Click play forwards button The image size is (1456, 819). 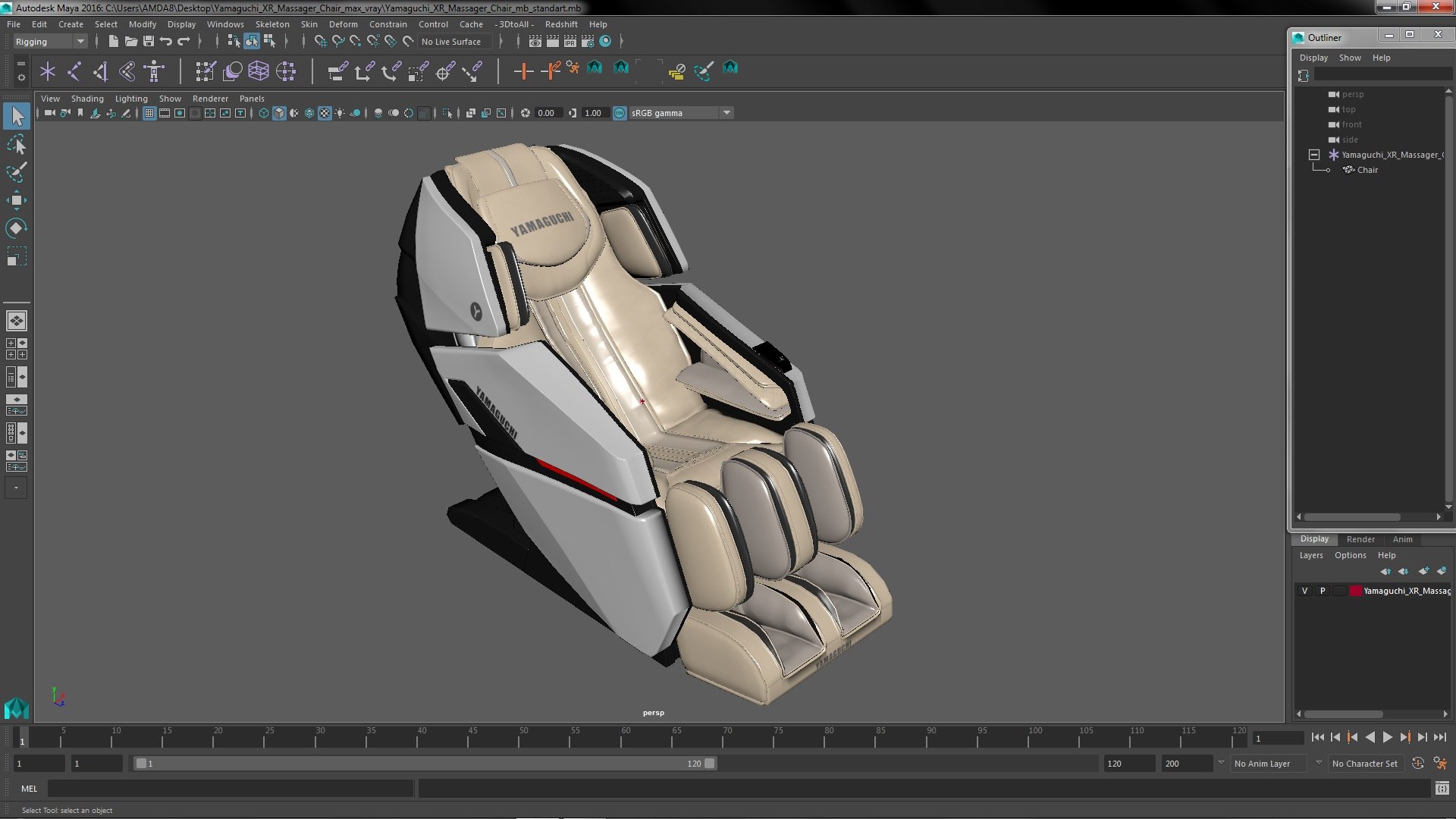pos(1387,737)
